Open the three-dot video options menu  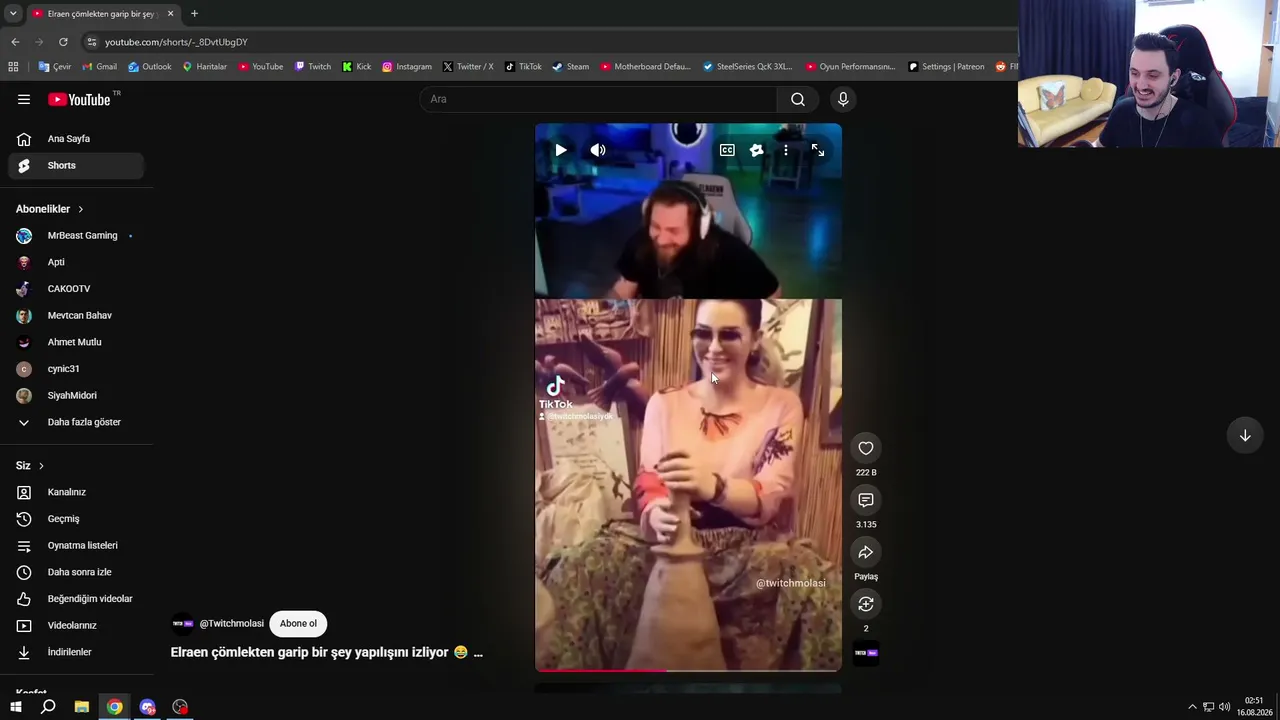786,150
